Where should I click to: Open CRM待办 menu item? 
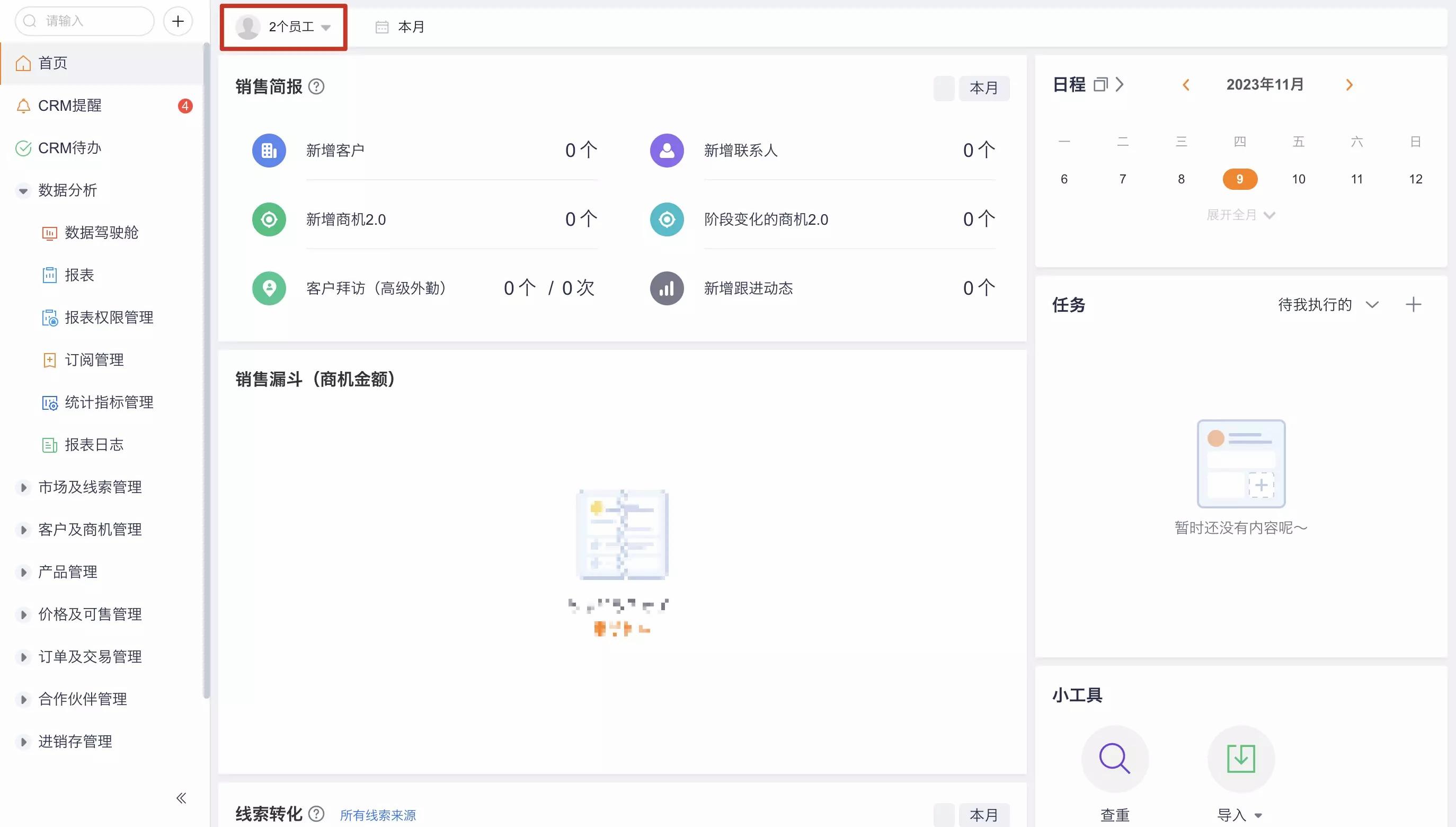[102, 148]
